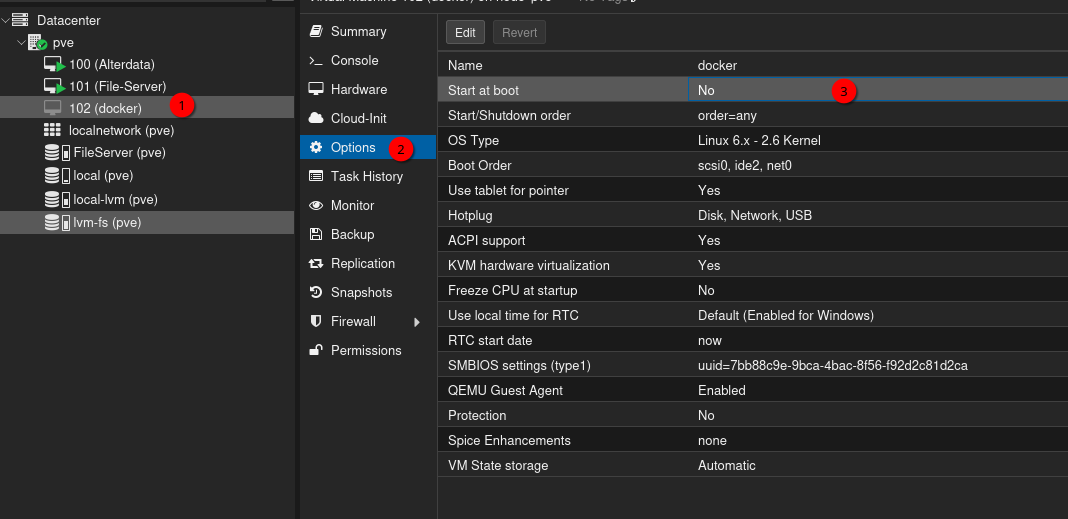Click the Revert button
The height and width of the screenshot is (519, 1068).
(519, 32)
